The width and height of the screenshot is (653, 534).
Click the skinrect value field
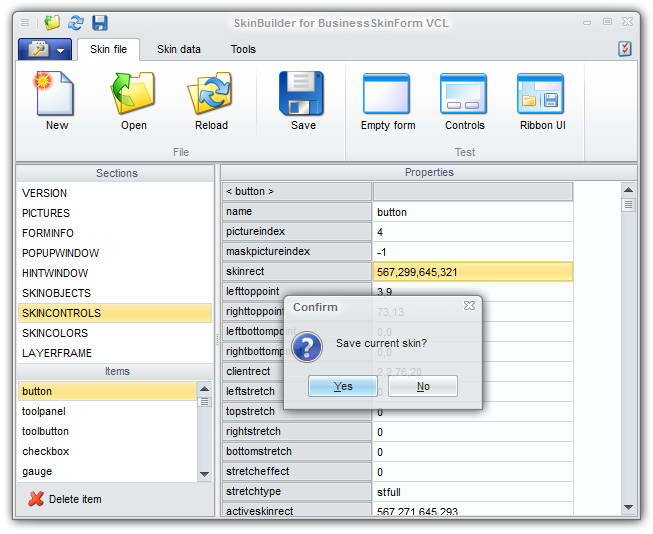(x=473, y=271)
